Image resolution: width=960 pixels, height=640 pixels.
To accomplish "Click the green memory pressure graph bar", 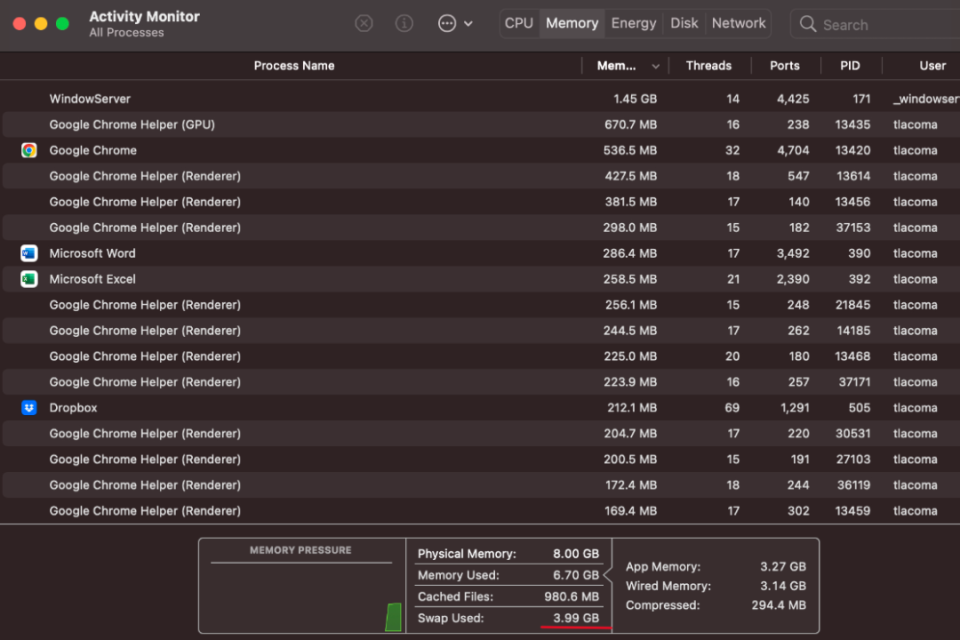I will coord(394,617).
